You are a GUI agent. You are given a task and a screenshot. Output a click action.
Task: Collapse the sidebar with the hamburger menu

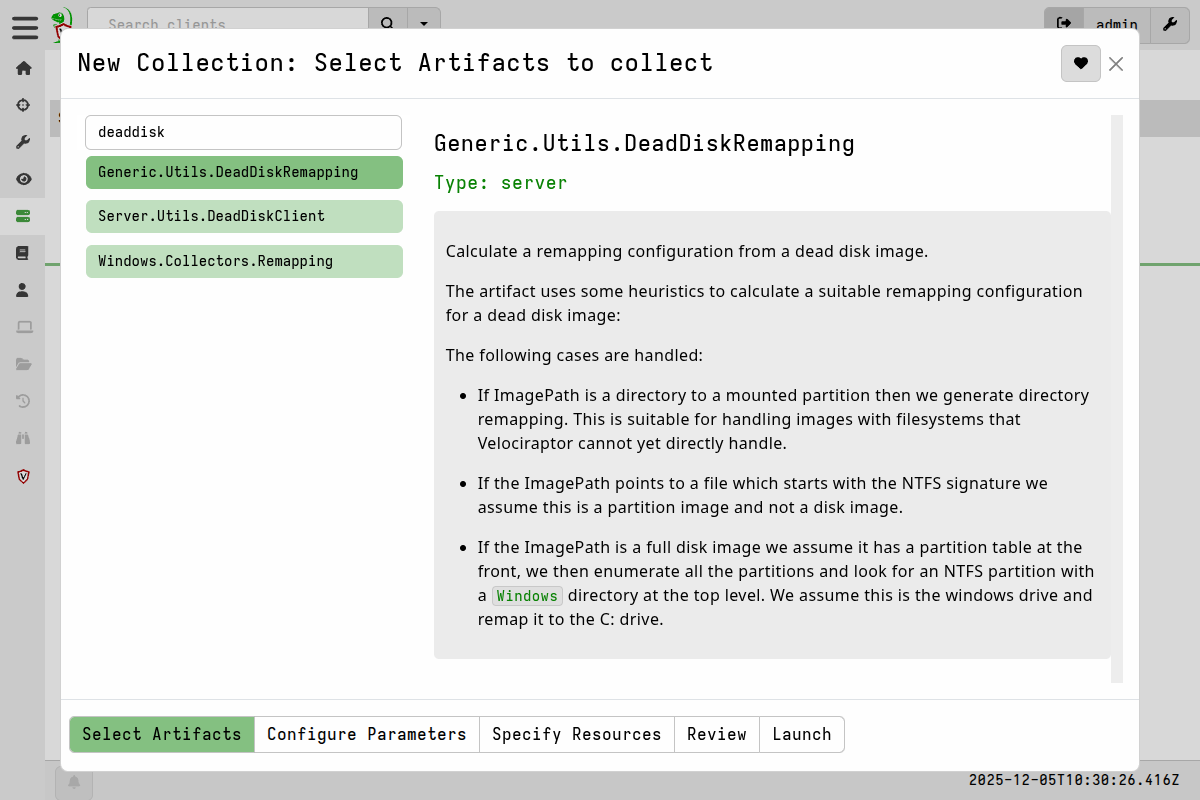(25, 28)
